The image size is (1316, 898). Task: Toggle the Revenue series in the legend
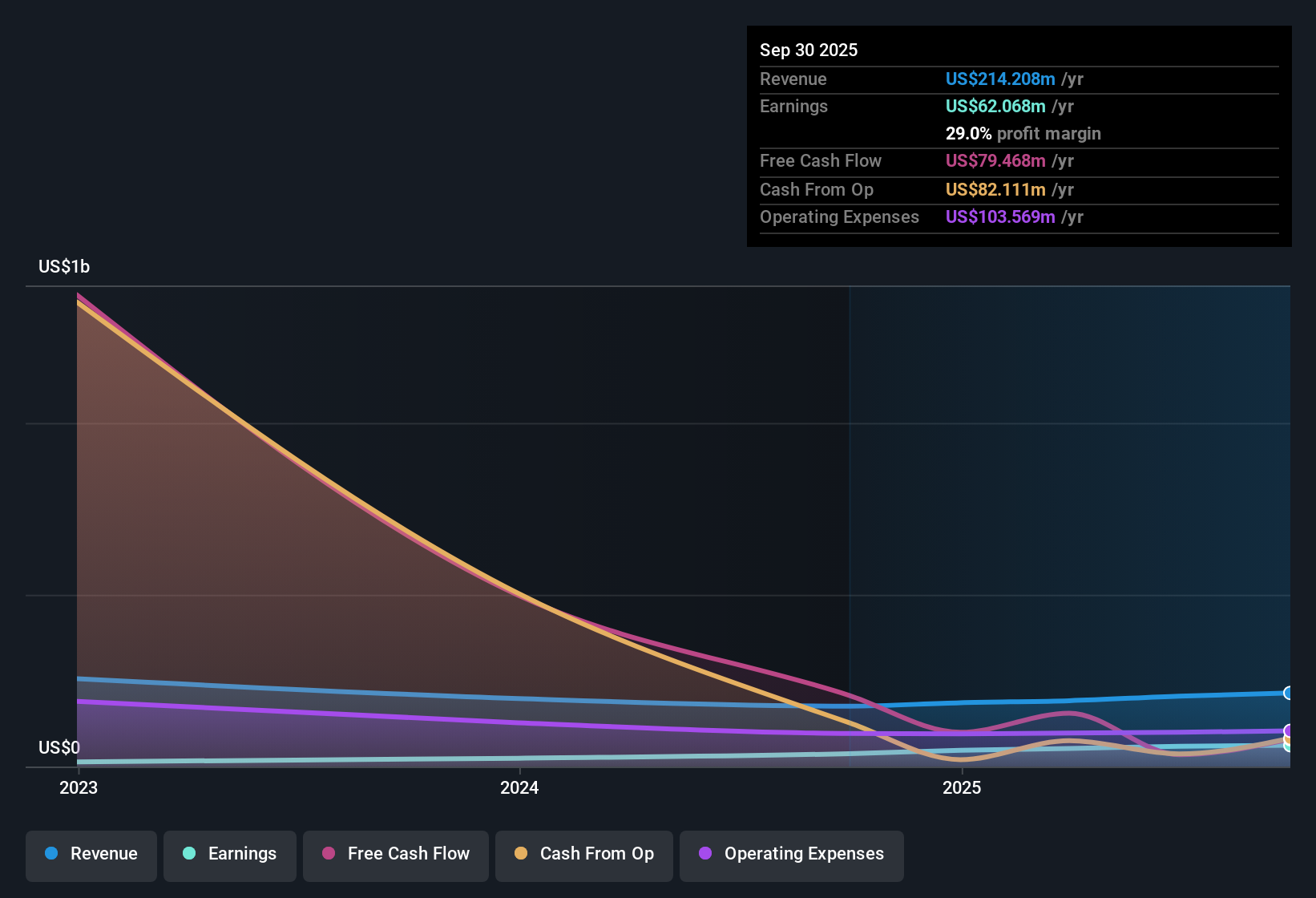91,854
